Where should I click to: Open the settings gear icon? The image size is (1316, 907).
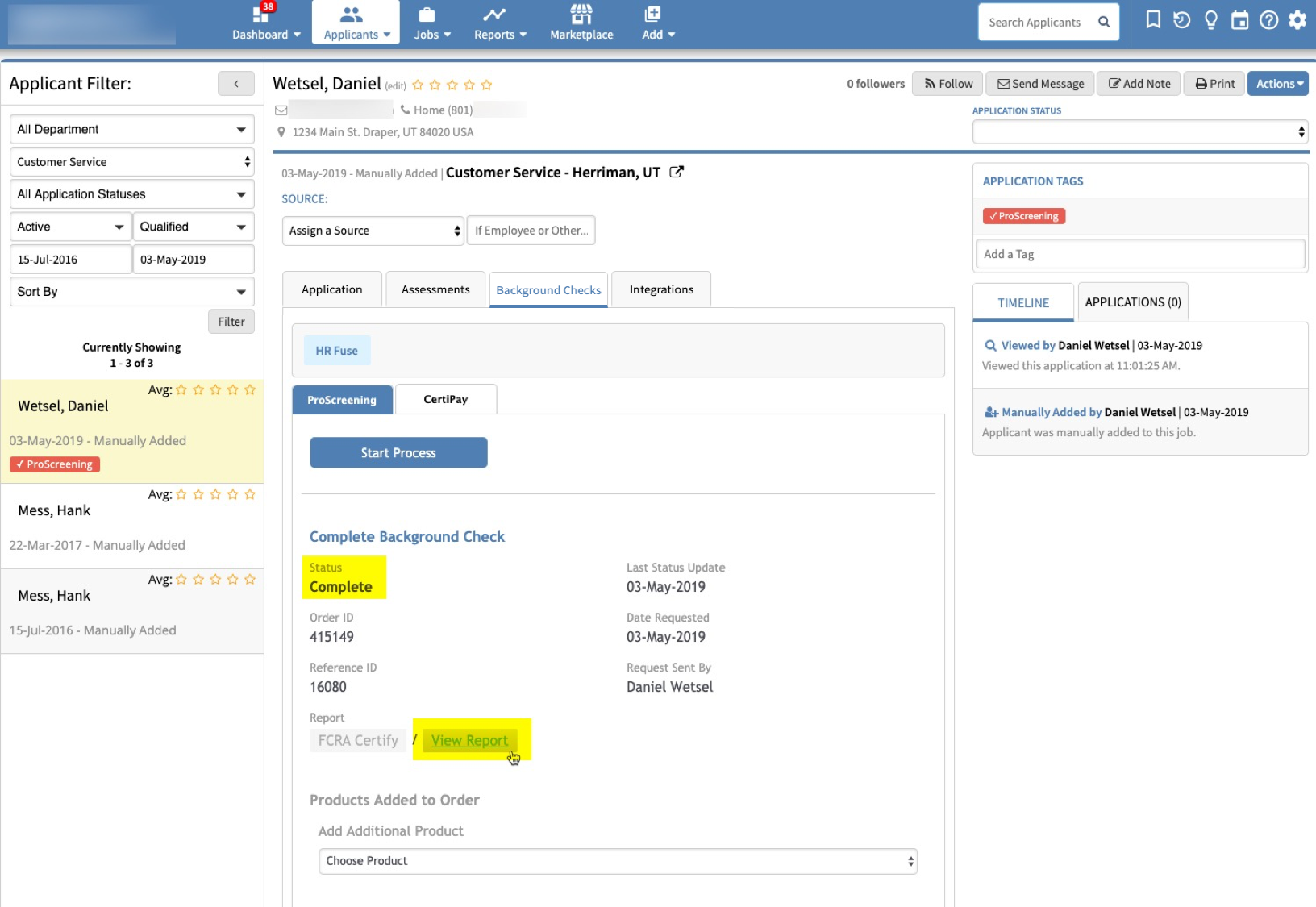point(1297,20)
